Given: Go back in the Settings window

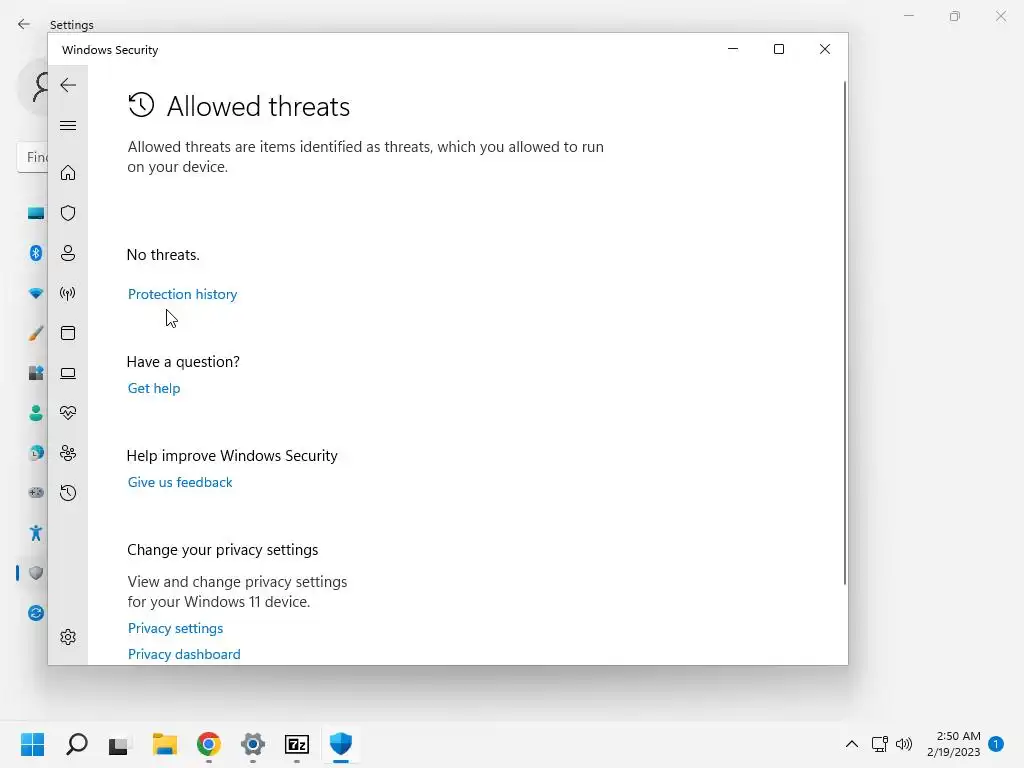Looking at the screenshot, I should point(24,24).
